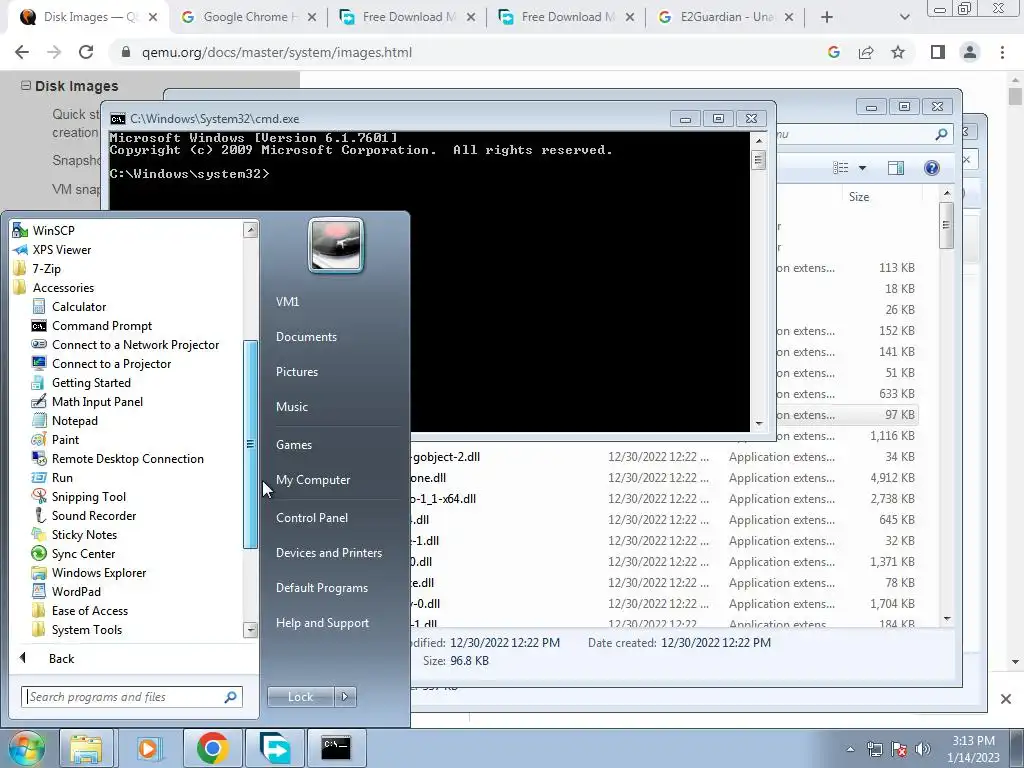Image resolution: width=1024 pixels, height=768 pixels.
Task: Open Free Download Manager taskbar icon
Action: [275, 748]
